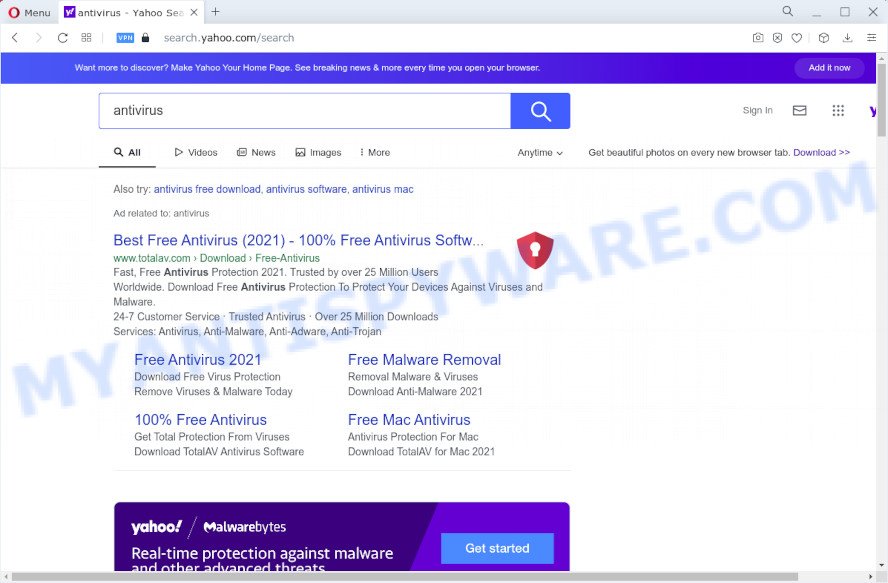Click the blue search magnifier button
The width and height of the screenshot is (888, 583).
pyautogui.click(x=540, y=110)
